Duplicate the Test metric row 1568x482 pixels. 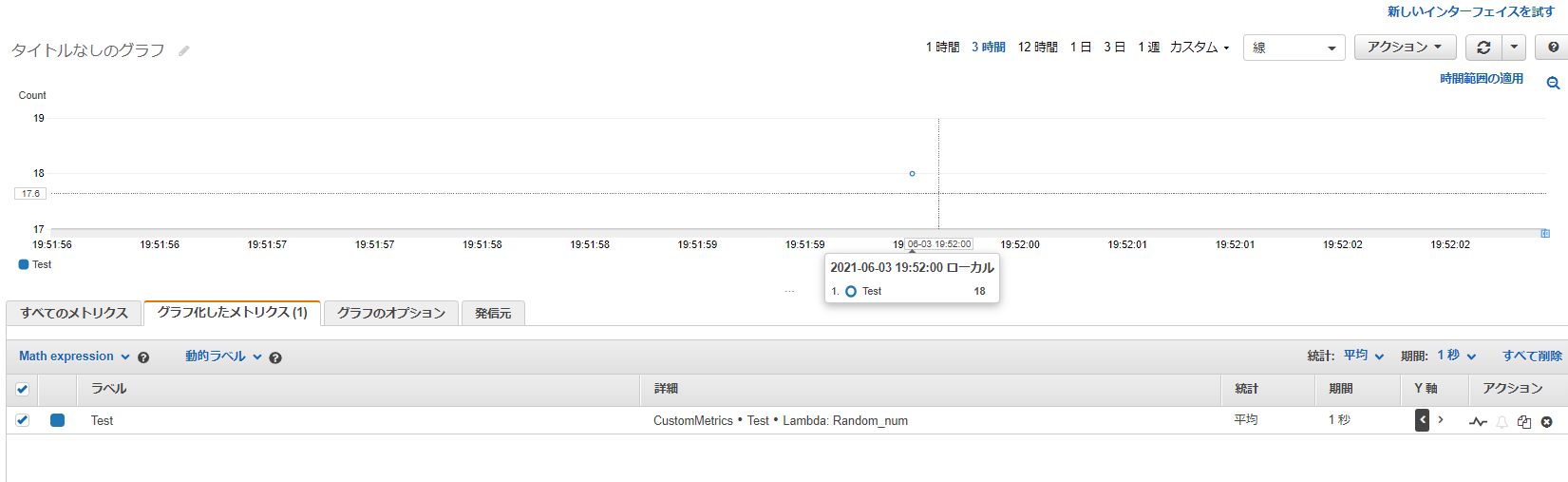point(1524,422)
